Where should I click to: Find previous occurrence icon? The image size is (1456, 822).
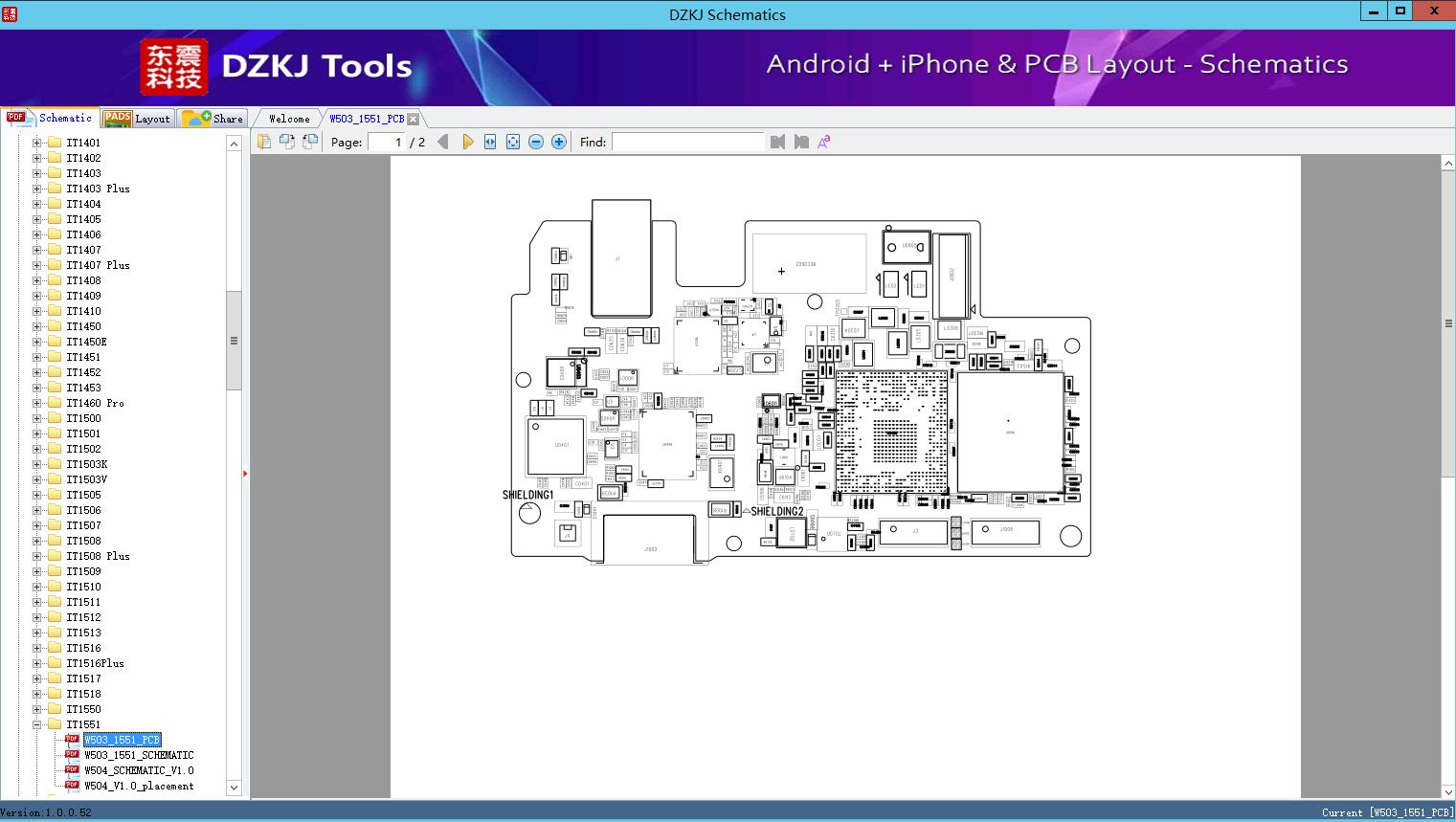(x=777, y=142)
